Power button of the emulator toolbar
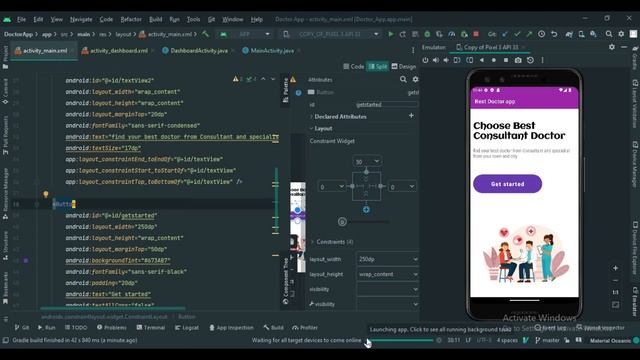The height and width of the screenshot is (360, 640). [x=425, y=60]
